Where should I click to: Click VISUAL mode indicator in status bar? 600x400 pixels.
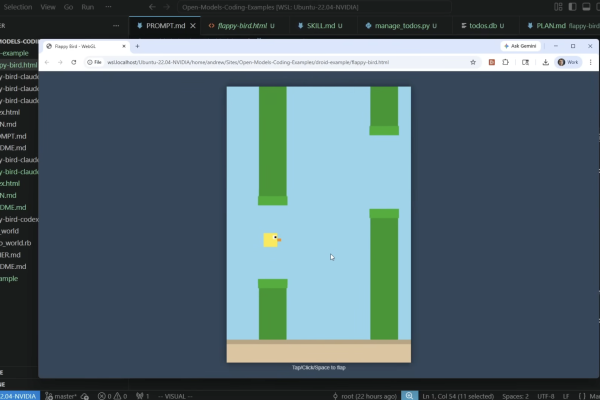[x=175, y=396]
